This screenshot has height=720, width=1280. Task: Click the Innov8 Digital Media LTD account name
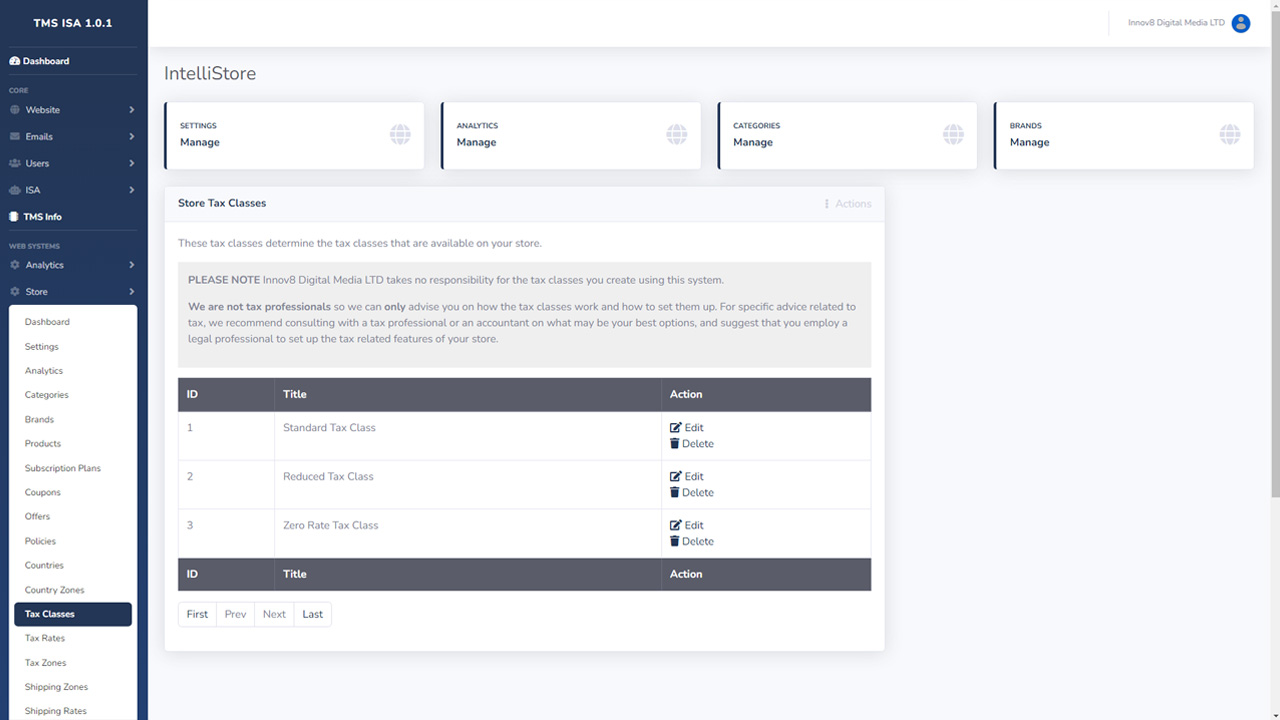(x=1176, y=23)
